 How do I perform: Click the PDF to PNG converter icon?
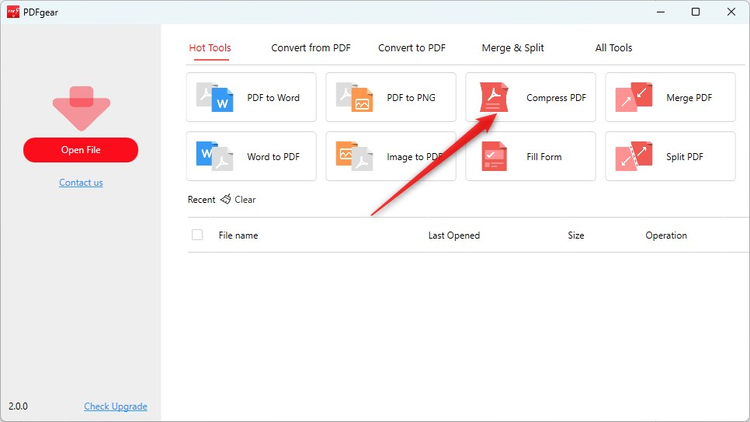pyautogui.click(x=354, y=97)
